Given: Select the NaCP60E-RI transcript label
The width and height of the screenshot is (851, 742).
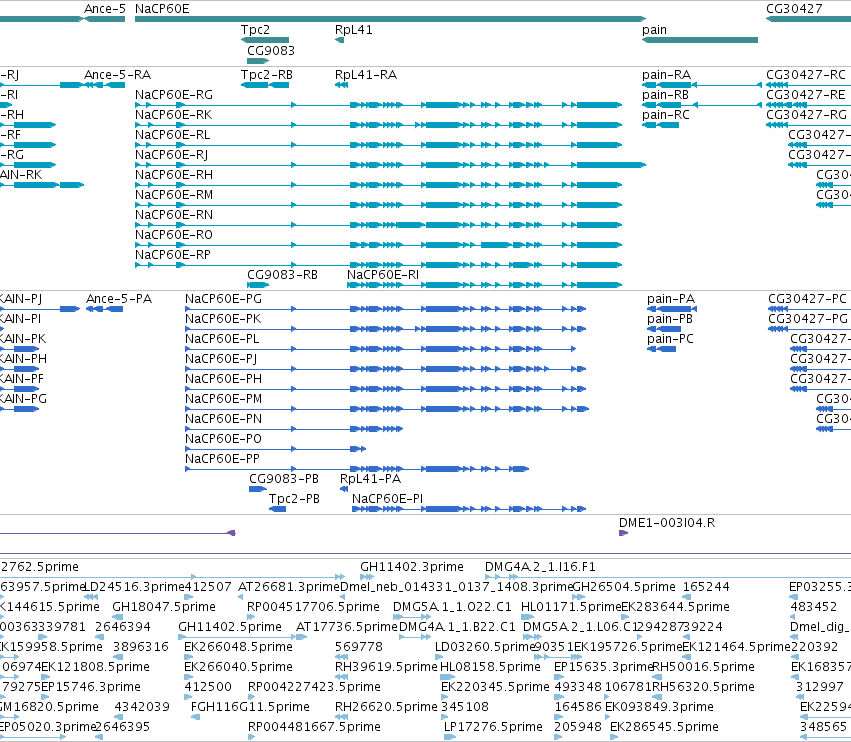Looking at the screenshot, I should [x=383, y=275].
